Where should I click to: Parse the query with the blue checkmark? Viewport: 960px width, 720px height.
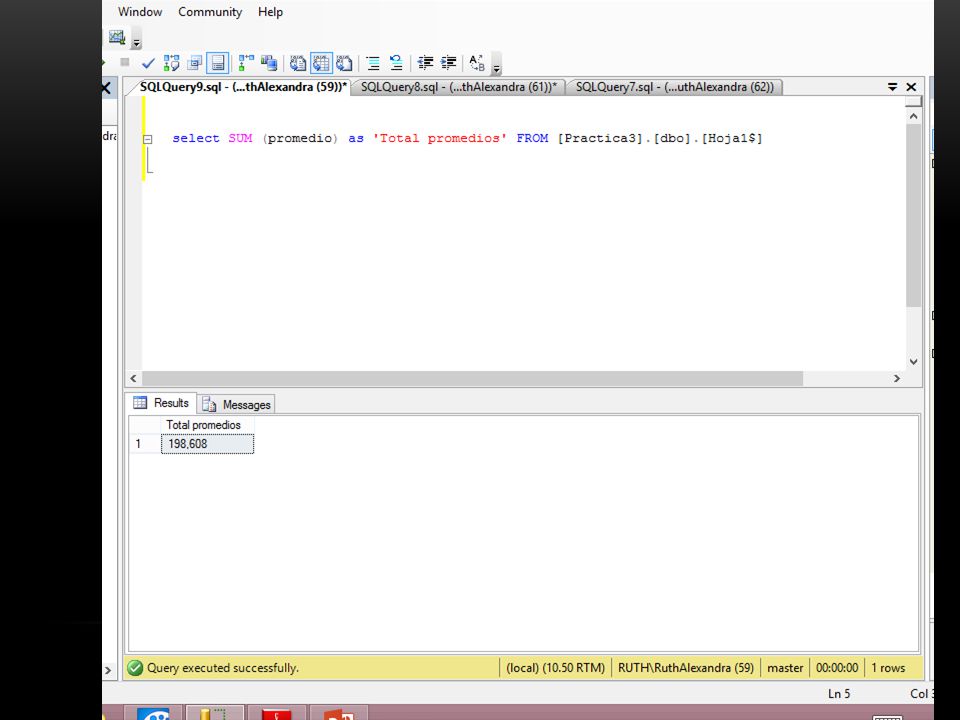click(x=148, y=62)
